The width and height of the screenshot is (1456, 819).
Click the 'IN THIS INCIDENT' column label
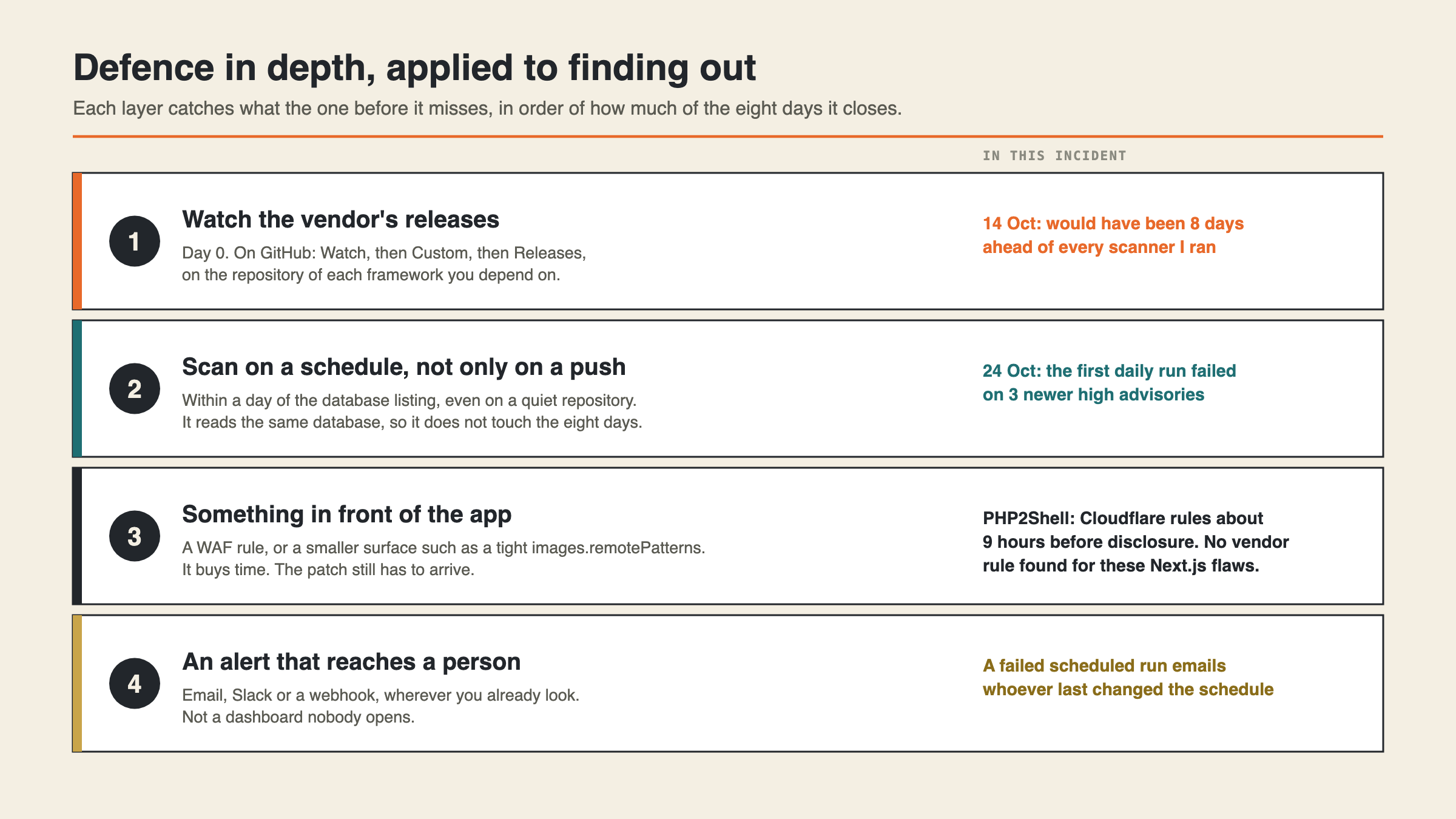tap(1054, 156)
